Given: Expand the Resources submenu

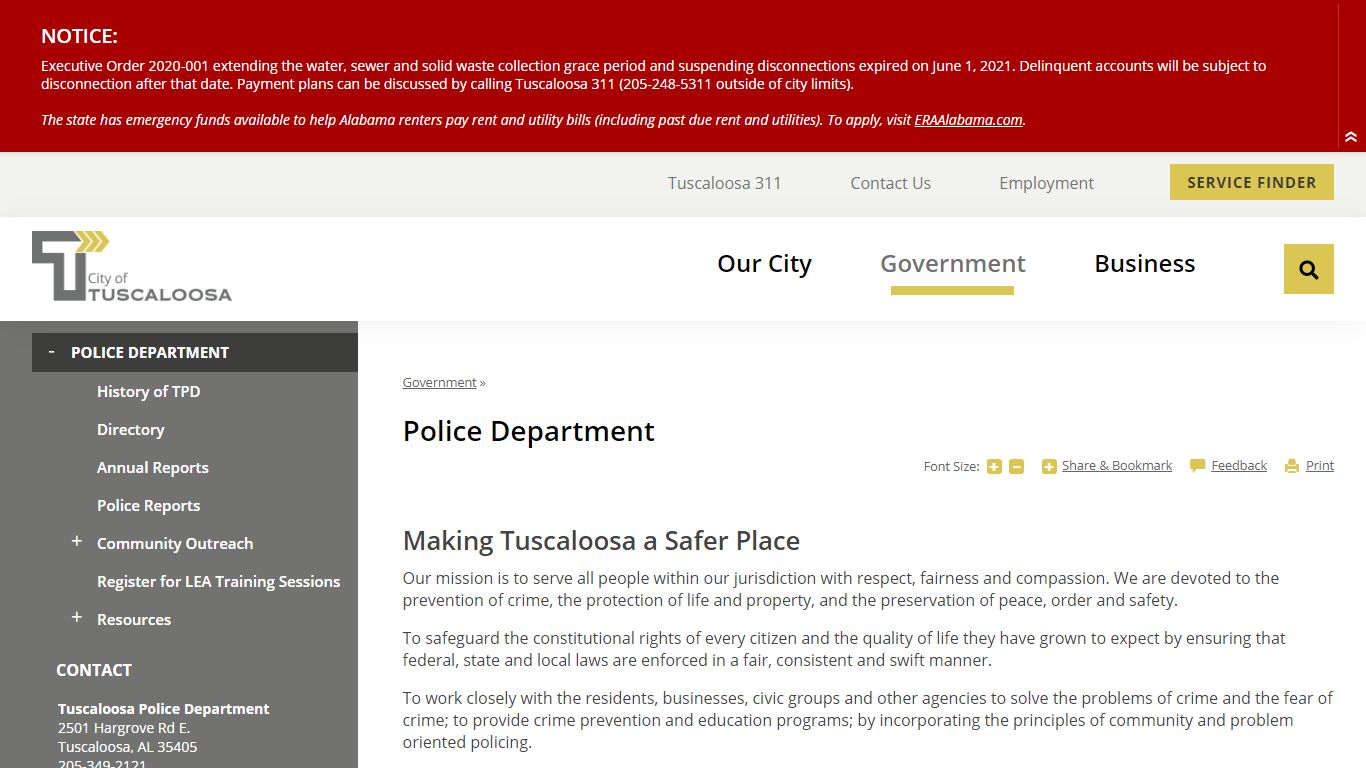Looking at the screenshot, I should pos(76,617).
